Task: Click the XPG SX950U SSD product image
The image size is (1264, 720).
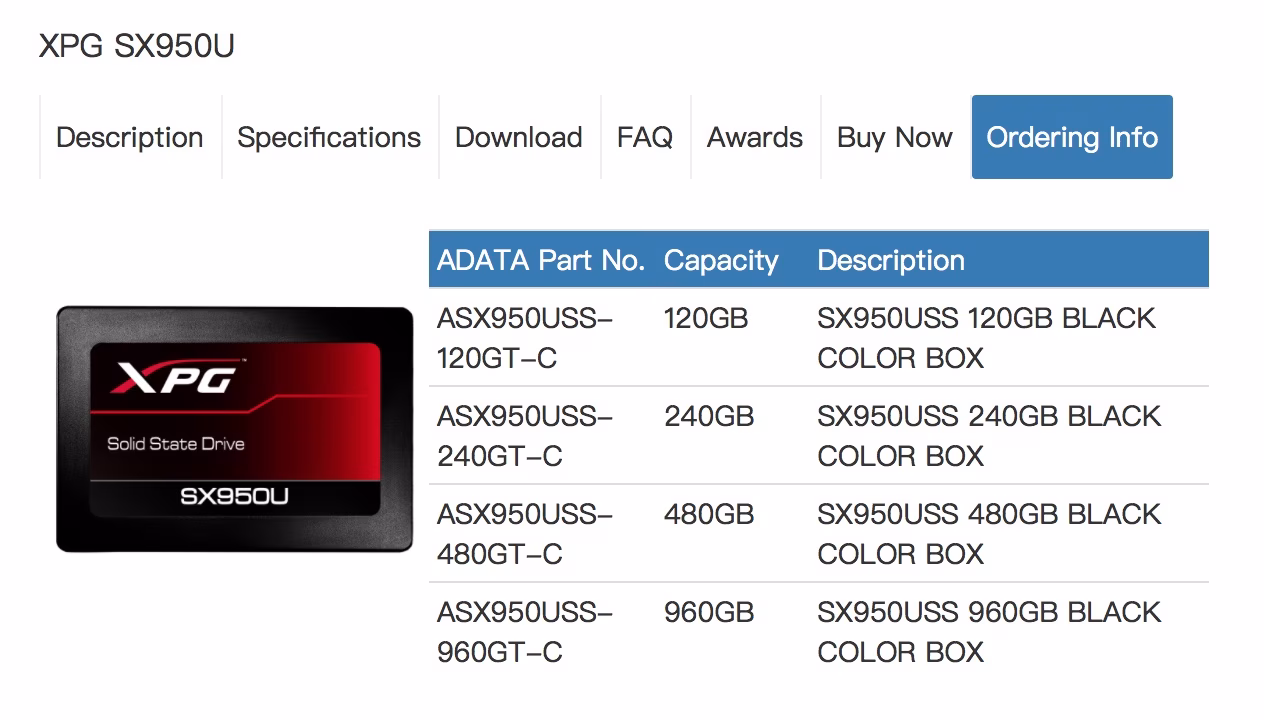Action: (x=235, y=429)
